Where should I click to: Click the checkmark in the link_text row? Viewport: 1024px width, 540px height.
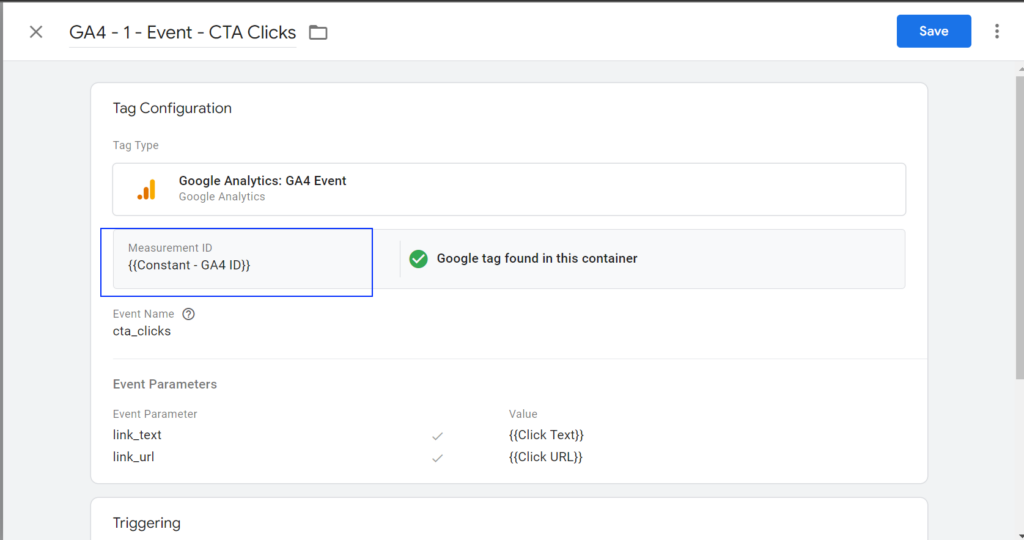(x=438, y=436)
